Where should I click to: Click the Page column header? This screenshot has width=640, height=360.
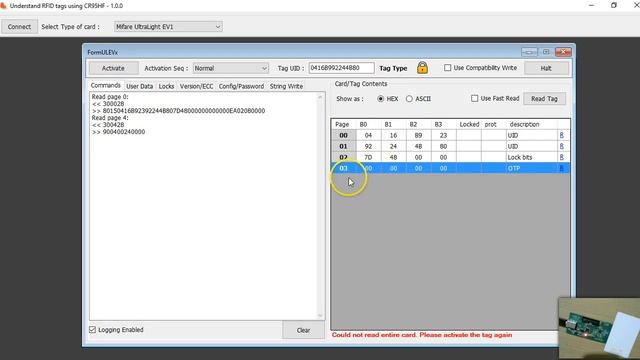(x=344, y=124)
